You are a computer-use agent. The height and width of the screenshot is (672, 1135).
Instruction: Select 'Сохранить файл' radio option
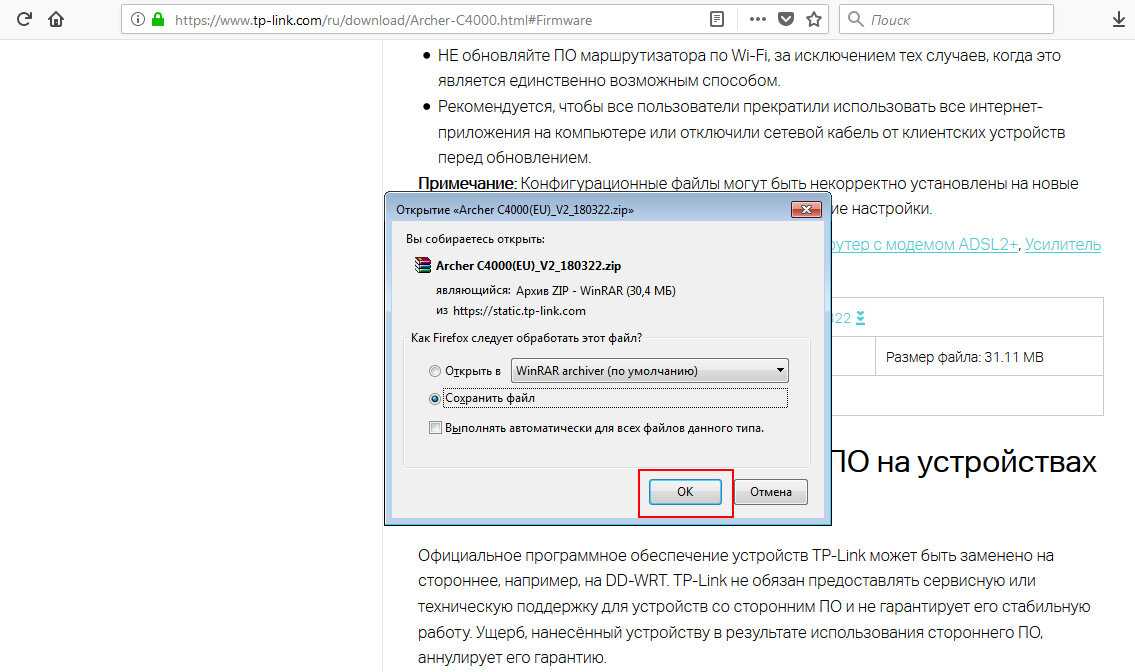434,398
